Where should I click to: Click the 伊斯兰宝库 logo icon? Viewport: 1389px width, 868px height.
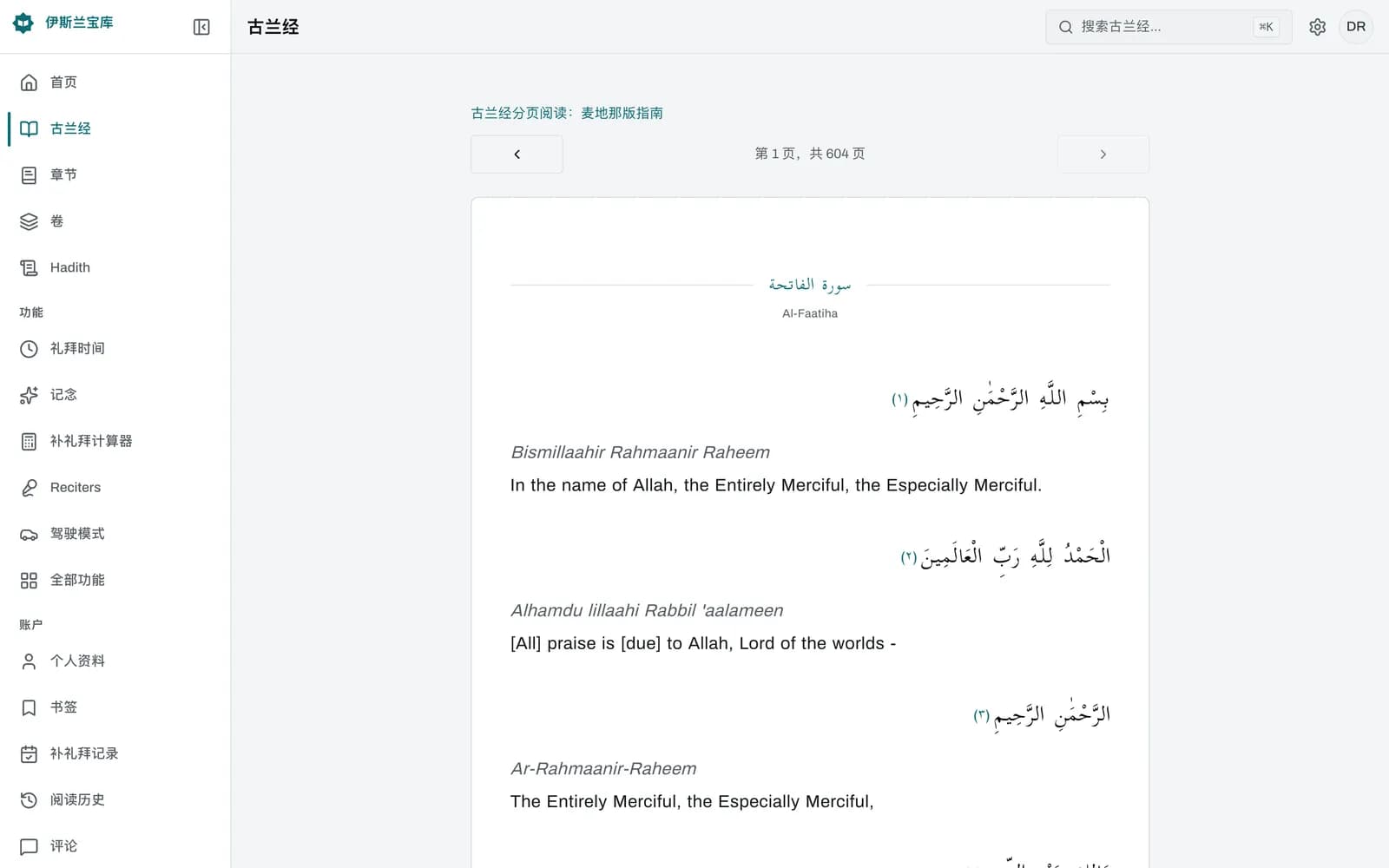point(23,23)
